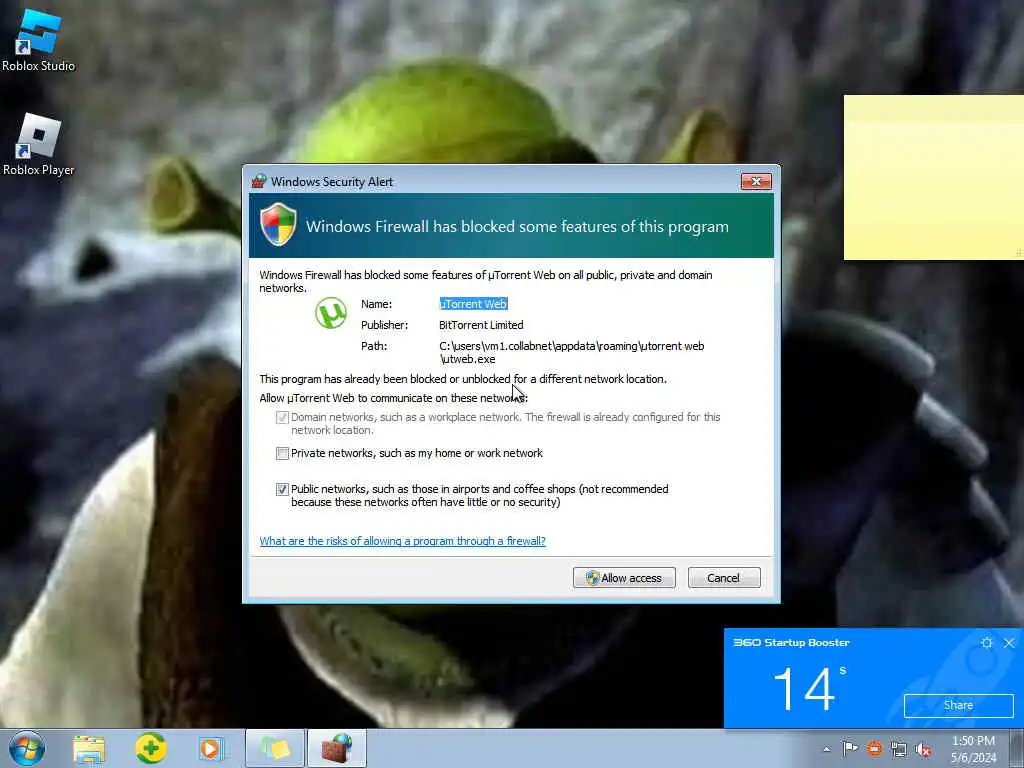Click Share in 360 Startup Booster
This screenshot has width=1024, height=768.
click(x=958, y=705)
